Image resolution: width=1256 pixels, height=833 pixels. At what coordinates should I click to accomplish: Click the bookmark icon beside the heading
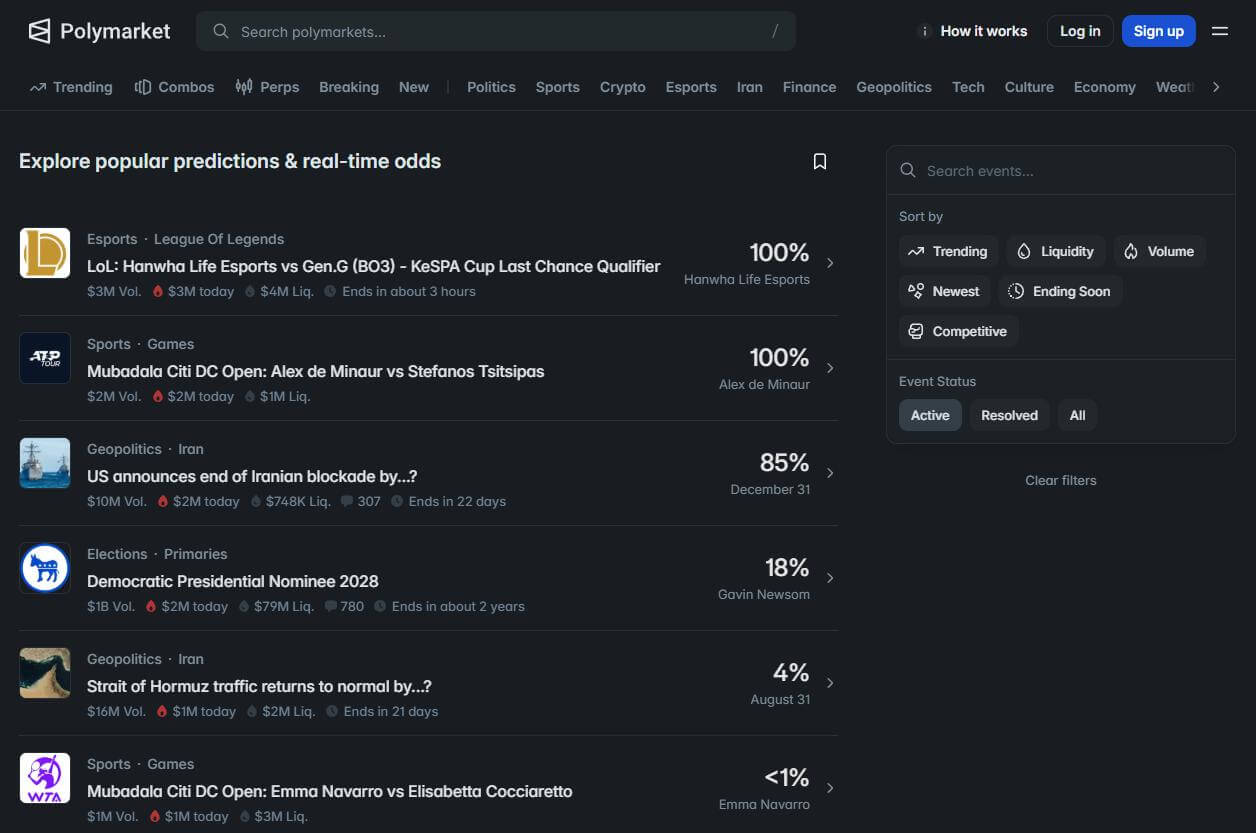click(x=820, y=161)
